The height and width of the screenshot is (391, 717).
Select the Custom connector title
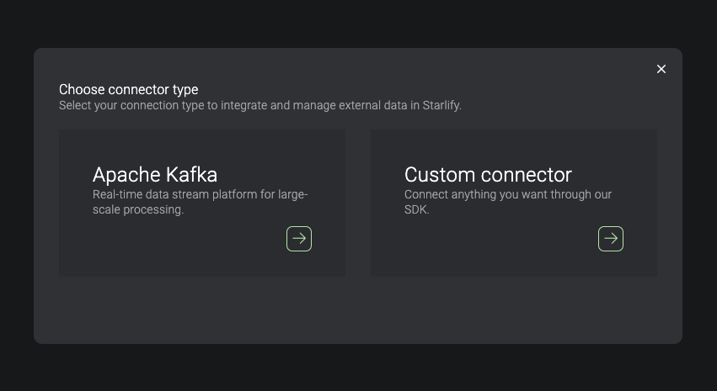(x=488, y=175)
